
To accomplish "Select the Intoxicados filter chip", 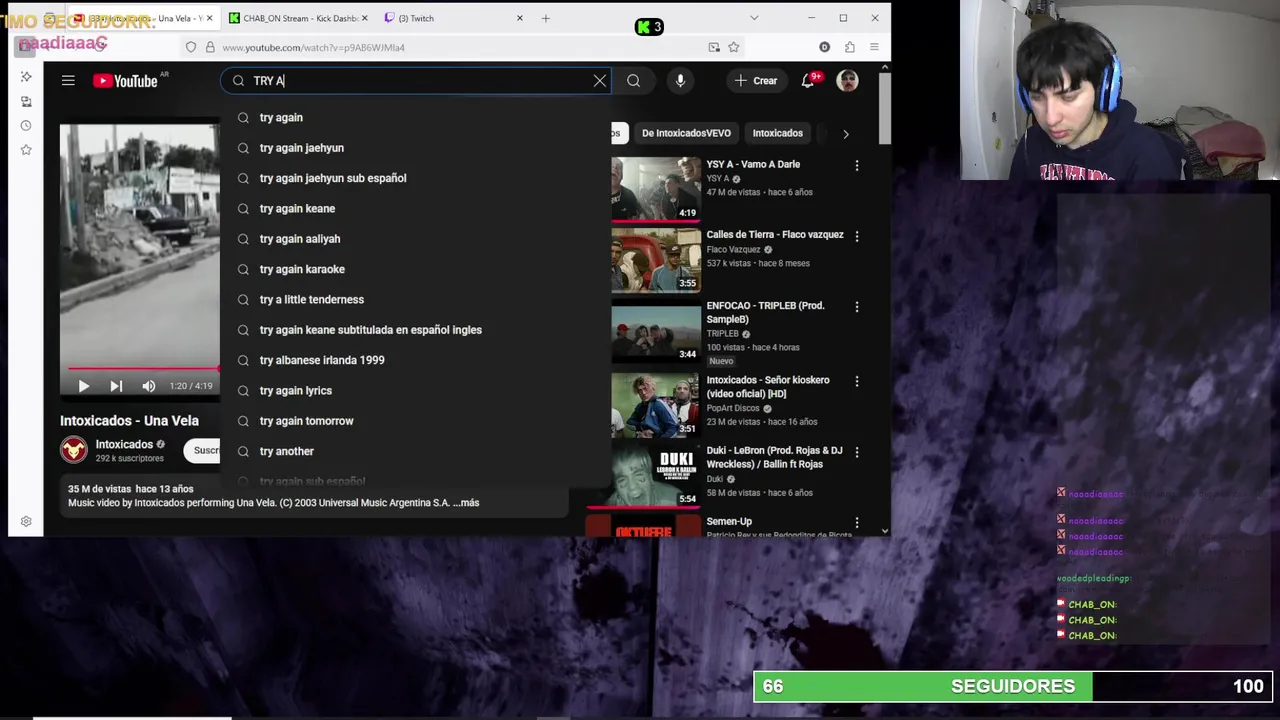I will pos(777,133).
